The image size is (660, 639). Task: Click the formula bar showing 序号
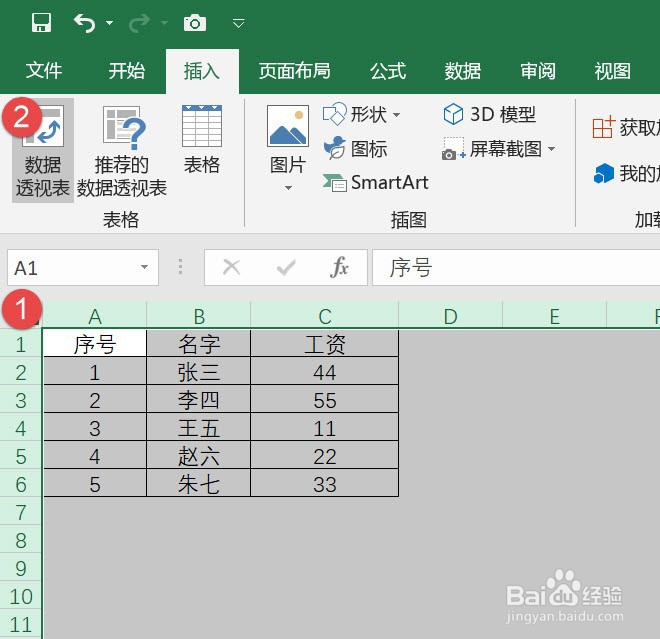click(x=516, y=268)
